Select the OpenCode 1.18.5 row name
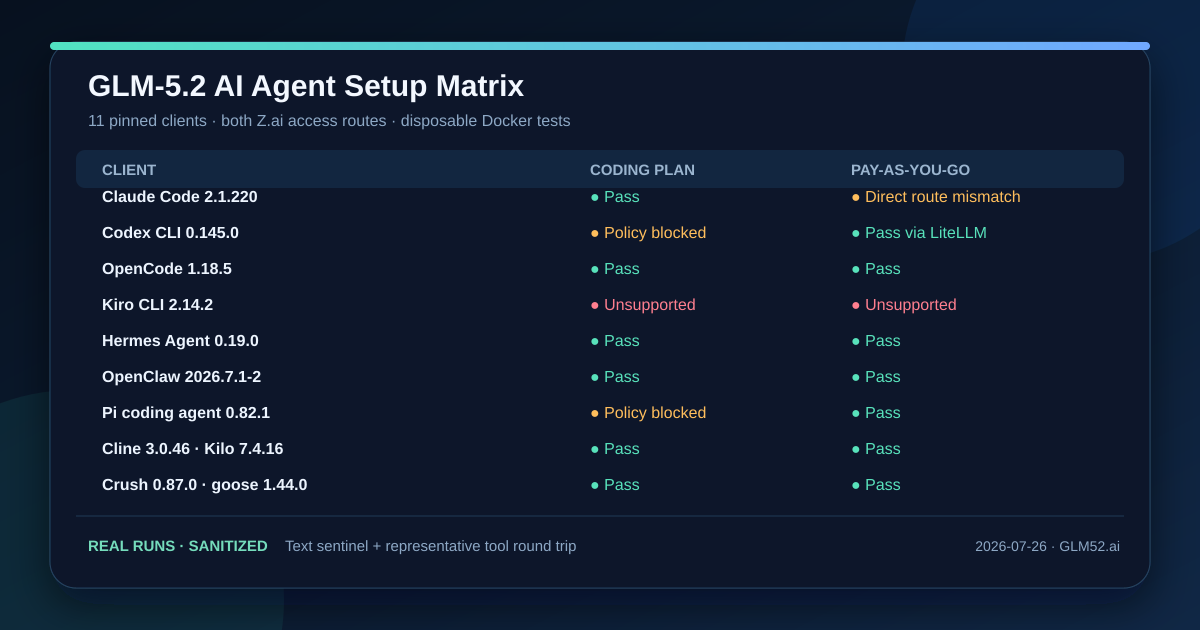Viewport: 1200px width, 630px height. 167,269
